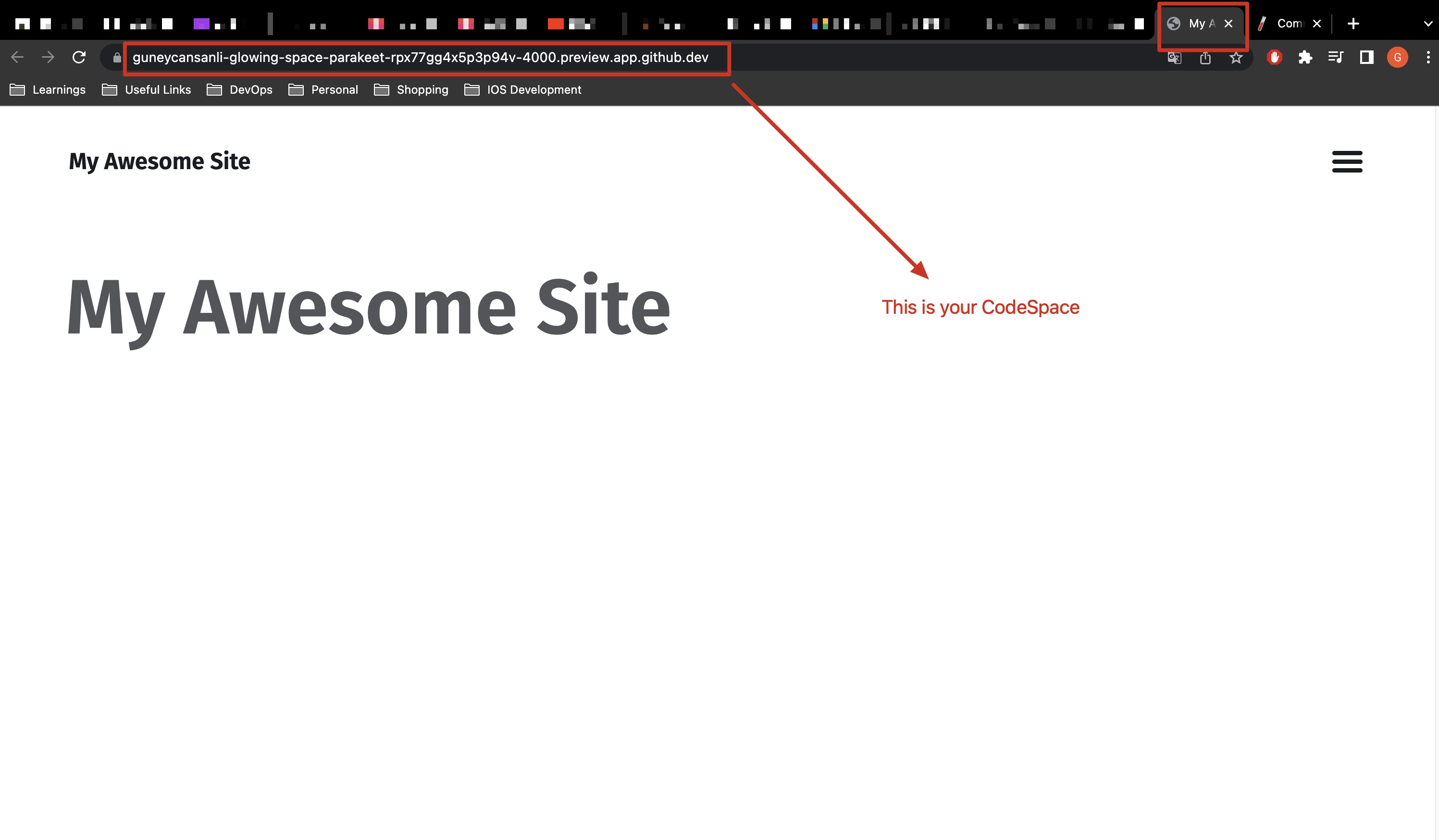The image size is (1439, 840).
Task: Open the Useful Links bookmarks folder
Action: (x=147, y=90)
